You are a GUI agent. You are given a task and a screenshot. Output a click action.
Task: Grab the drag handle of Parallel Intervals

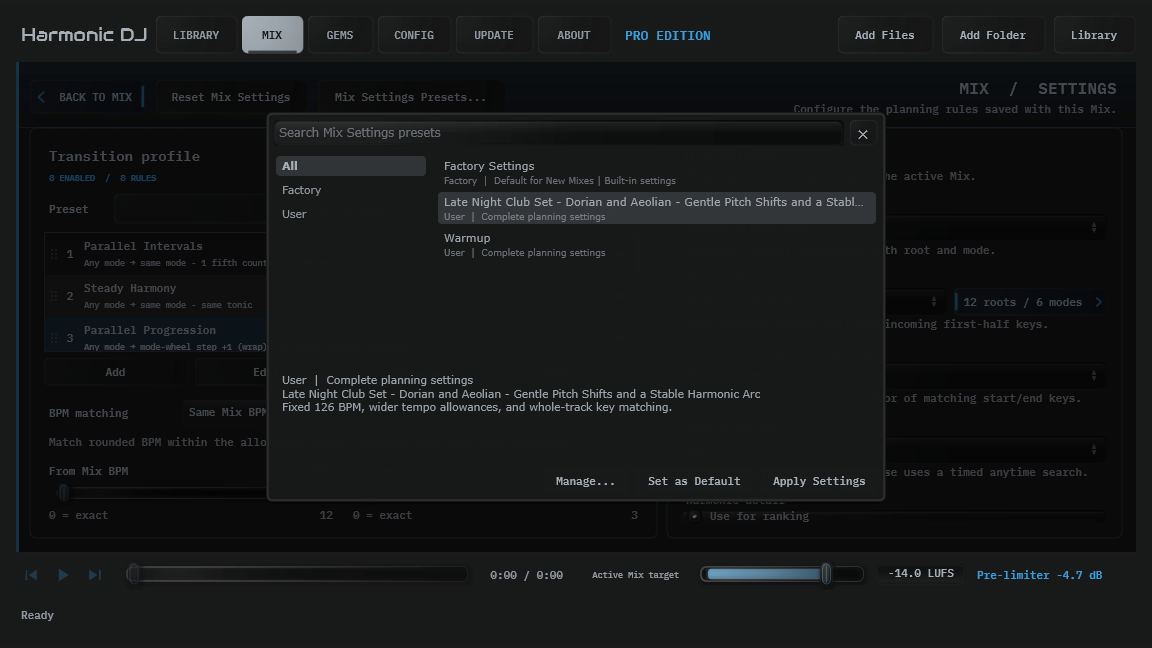(54, 254)
